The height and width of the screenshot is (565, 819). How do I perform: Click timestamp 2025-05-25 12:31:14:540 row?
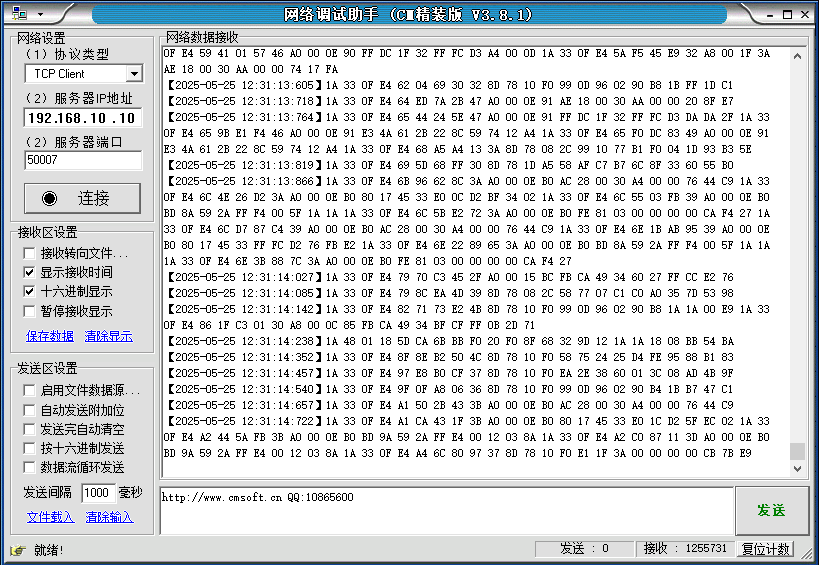point(450,390)
